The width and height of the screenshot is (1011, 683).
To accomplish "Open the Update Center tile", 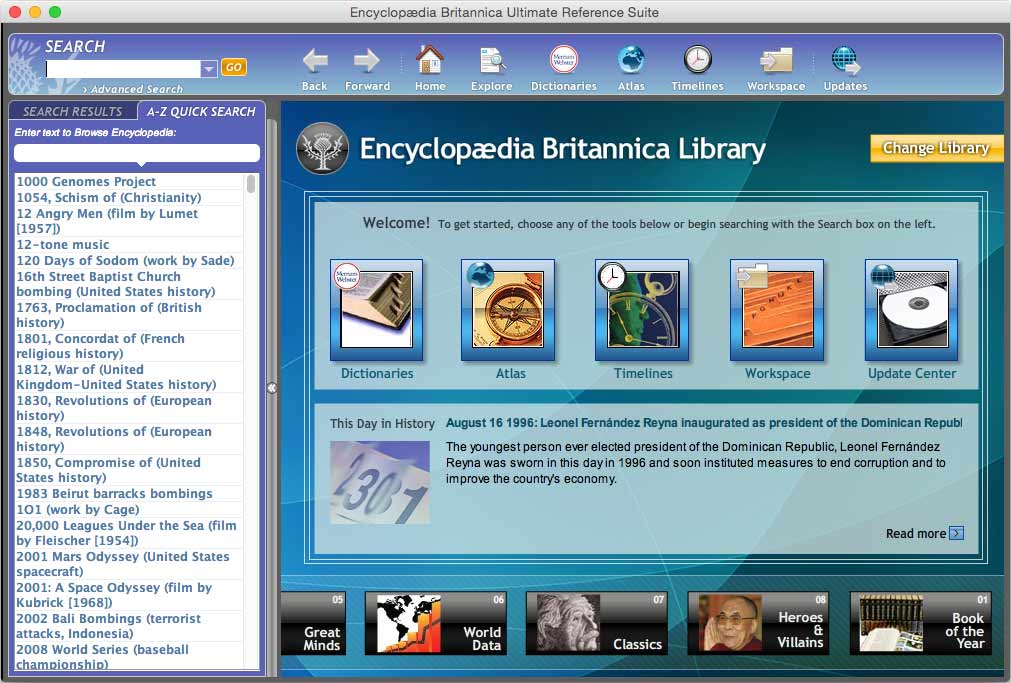I will pyautogui.click(x=911, y=310).
